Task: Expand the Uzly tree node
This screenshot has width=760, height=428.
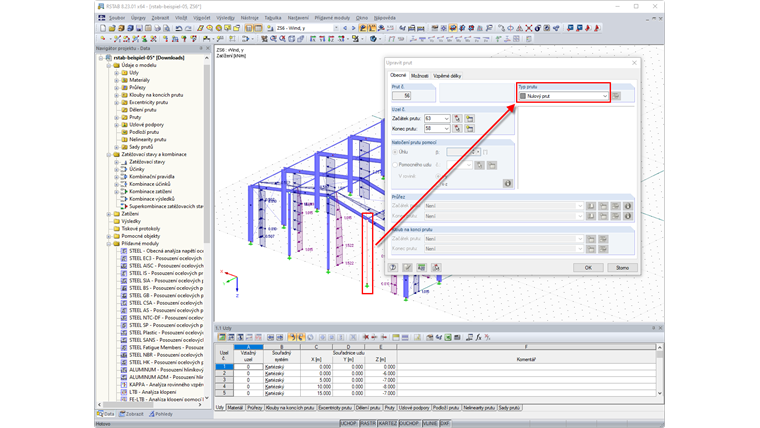Action: [117, 73]
